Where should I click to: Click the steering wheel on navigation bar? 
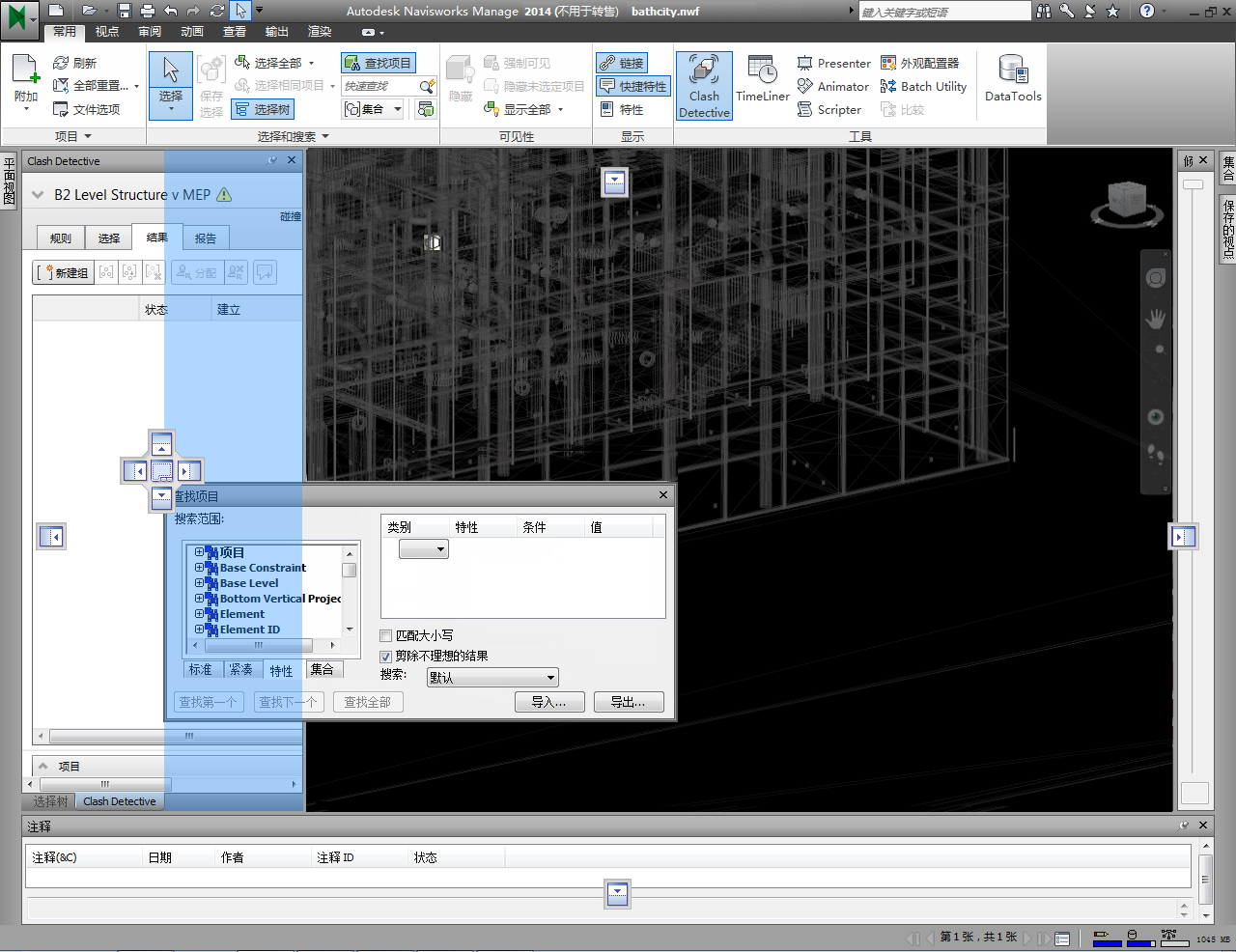tap(1156, 278)
